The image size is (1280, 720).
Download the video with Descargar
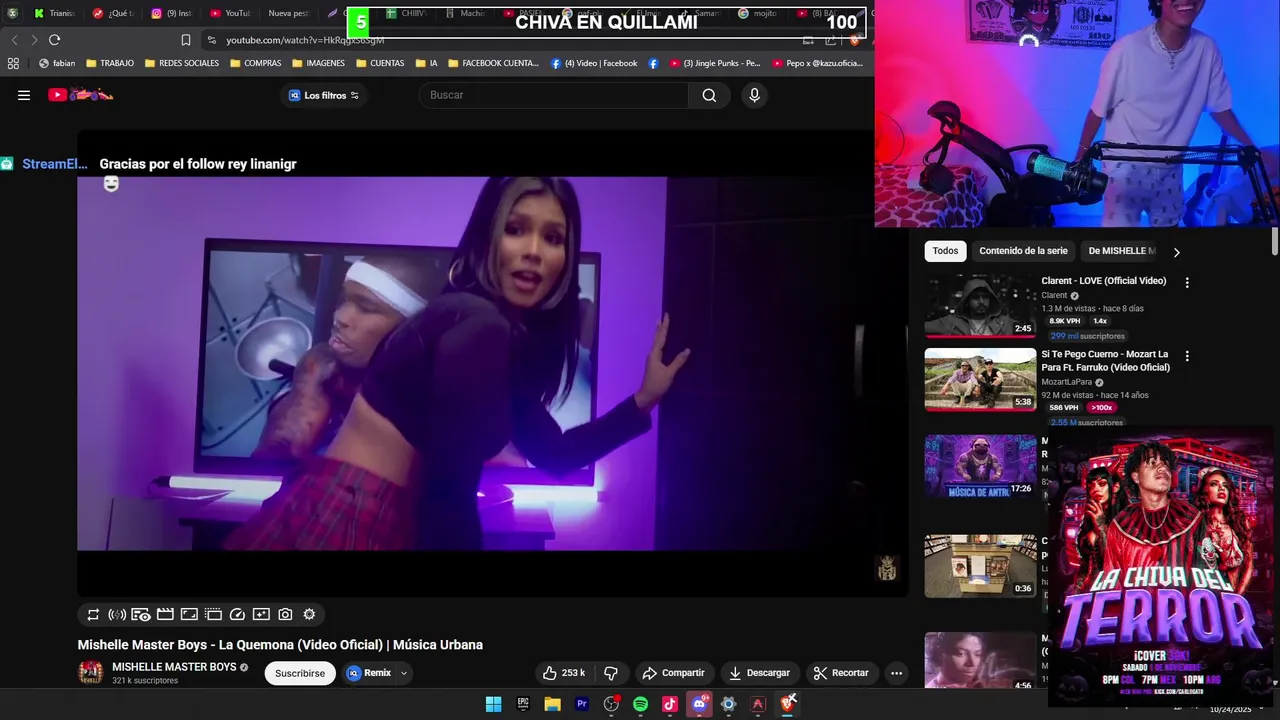click(x=760, y=673)
